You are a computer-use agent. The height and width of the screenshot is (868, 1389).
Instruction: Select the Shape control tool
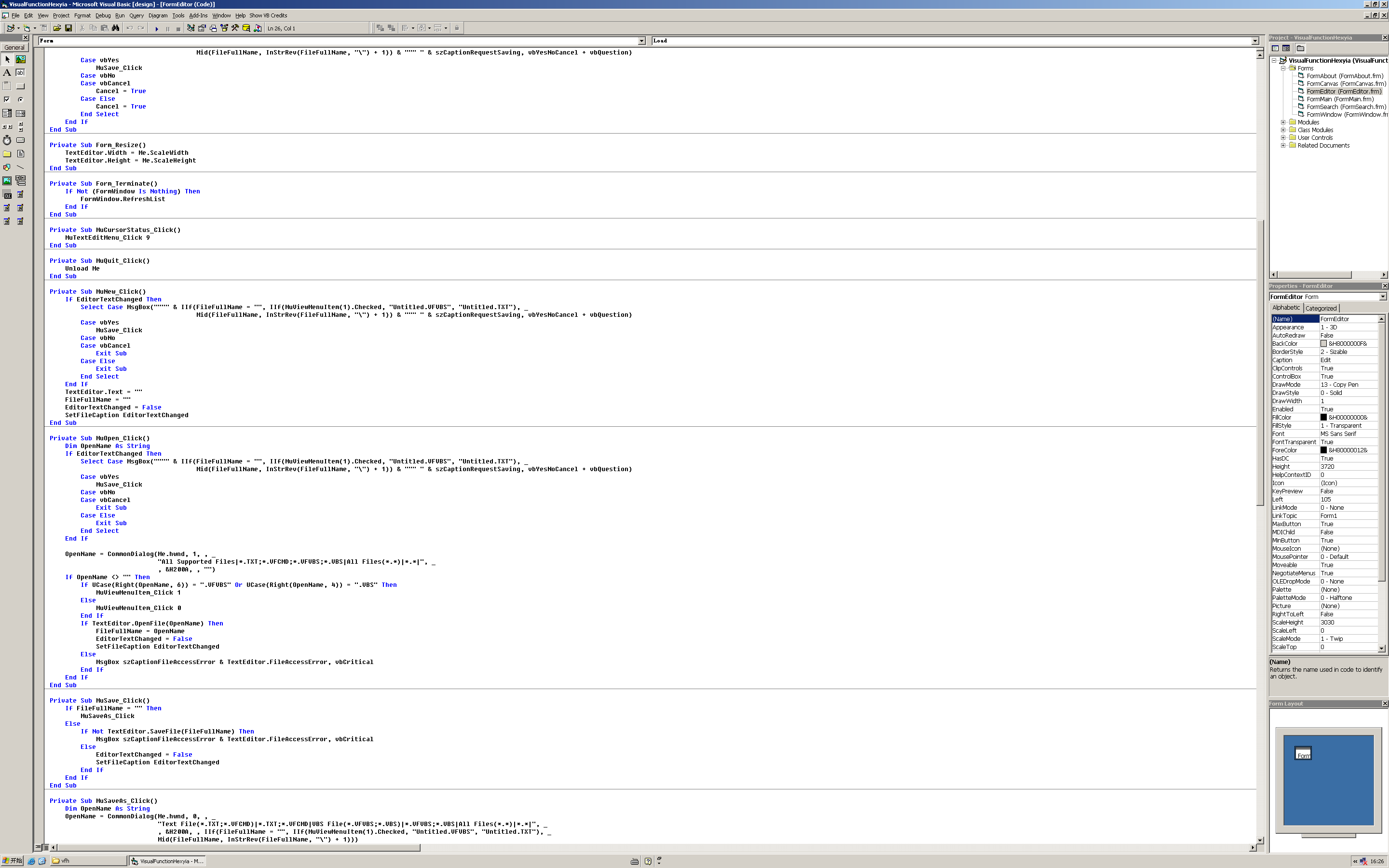coord(7,167)
